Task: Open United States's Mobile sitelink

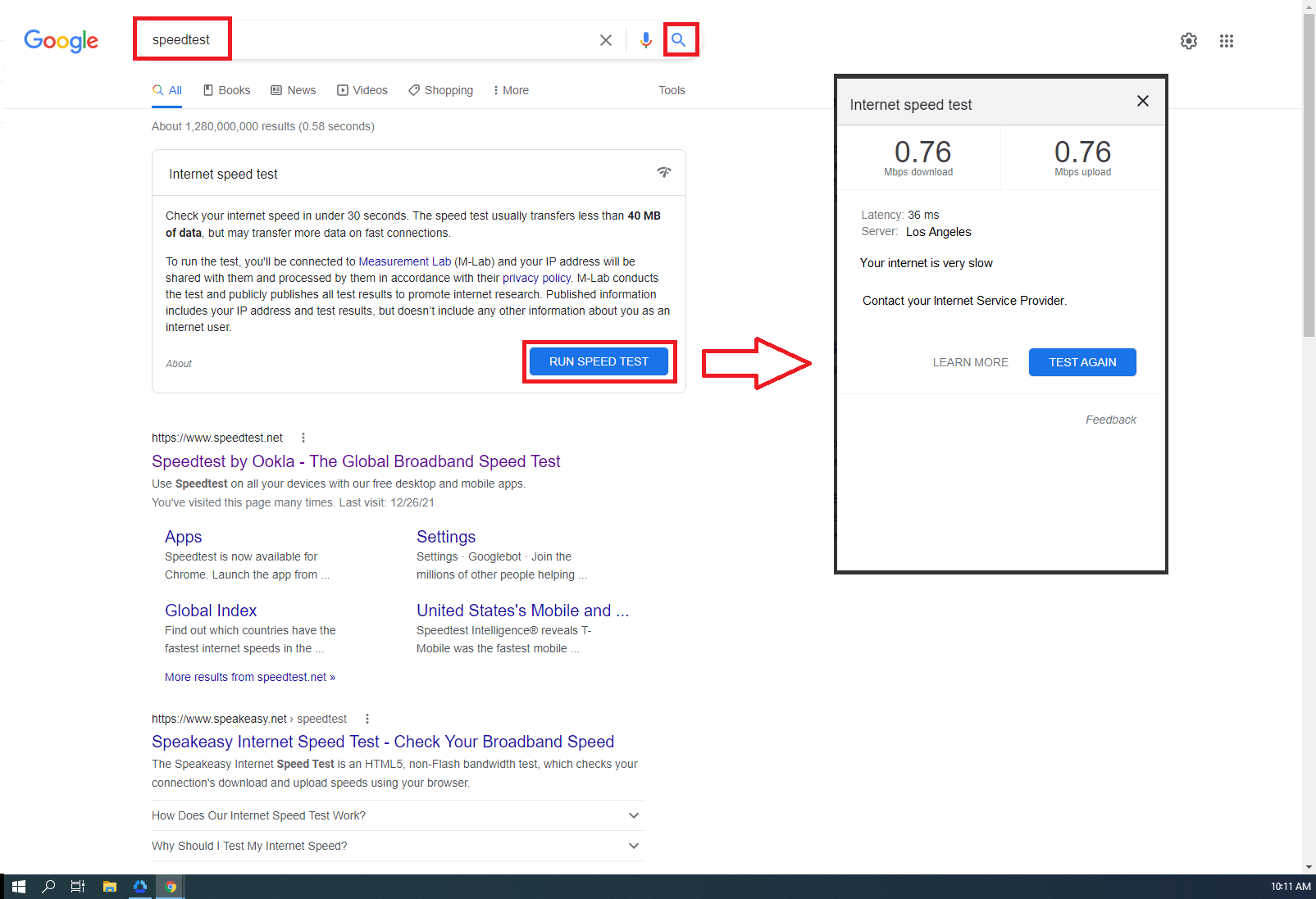Action: (x=523, y=611)
